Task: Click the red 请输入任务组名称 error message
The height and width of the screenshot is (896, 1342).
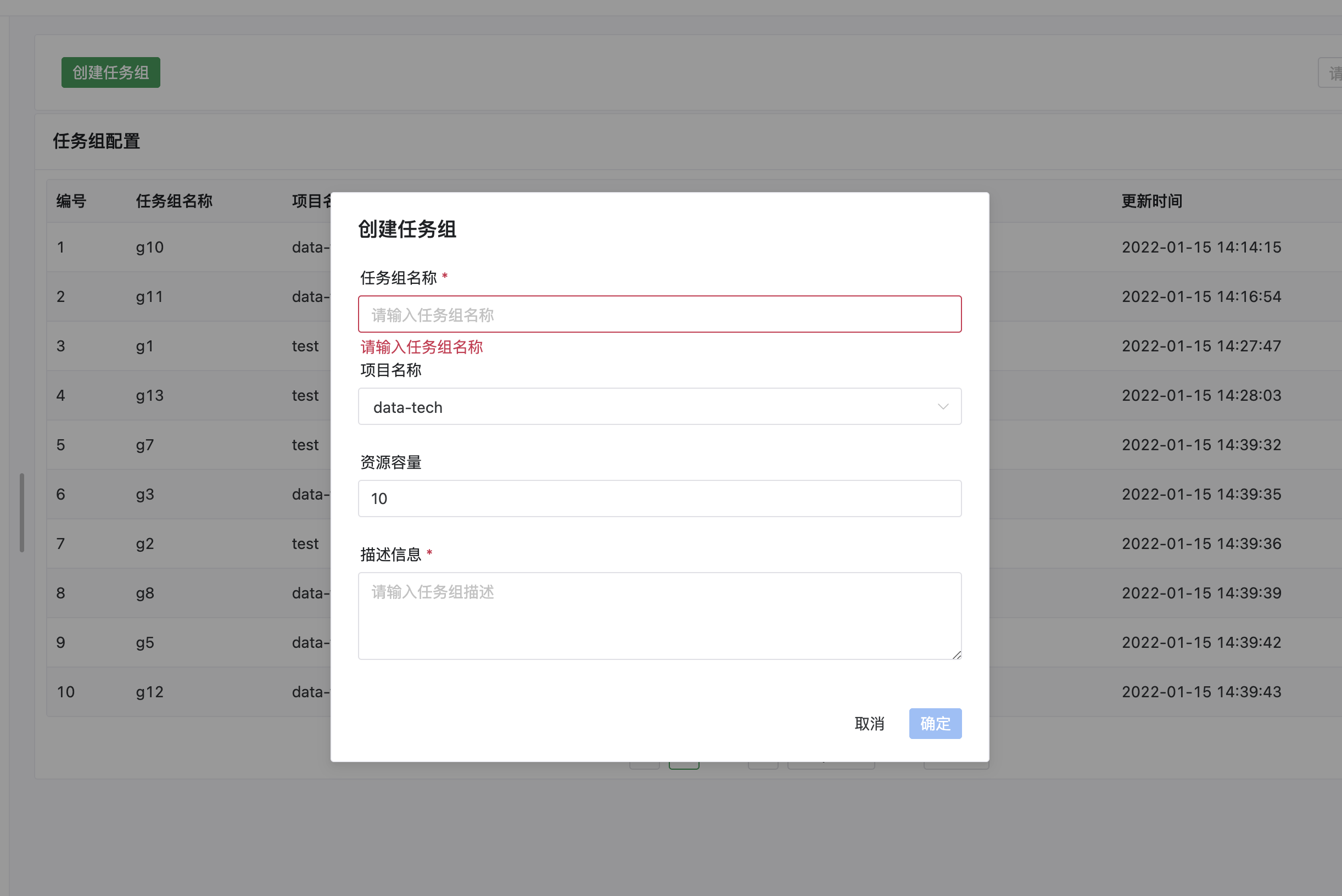Action: coord(421,347)
